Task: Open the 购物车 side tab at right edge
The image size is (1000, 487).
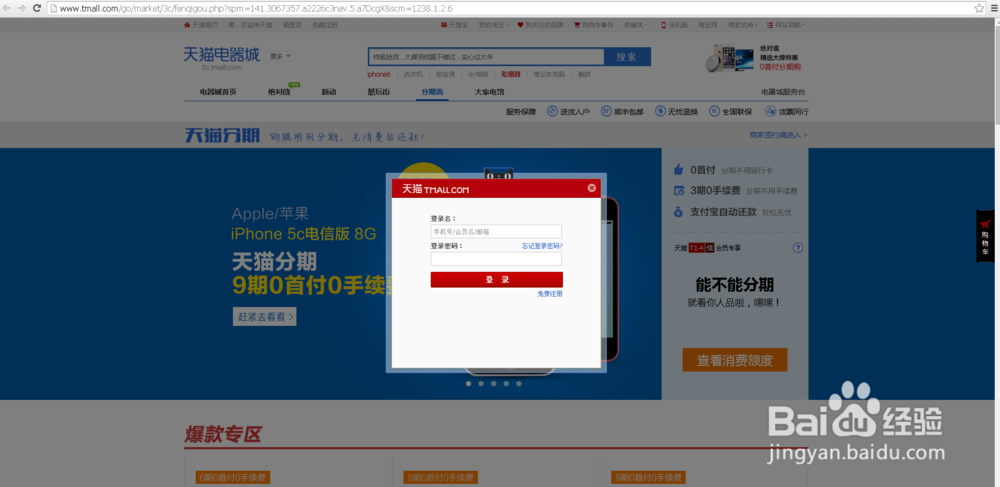Action: coord(985,236)
